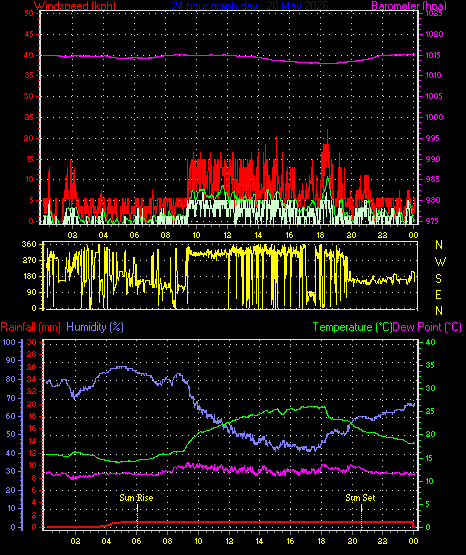Viewport: 466px width, 555px height.
Task: Click the 'Temperature (°C)' label
Action: click(352, 327)
